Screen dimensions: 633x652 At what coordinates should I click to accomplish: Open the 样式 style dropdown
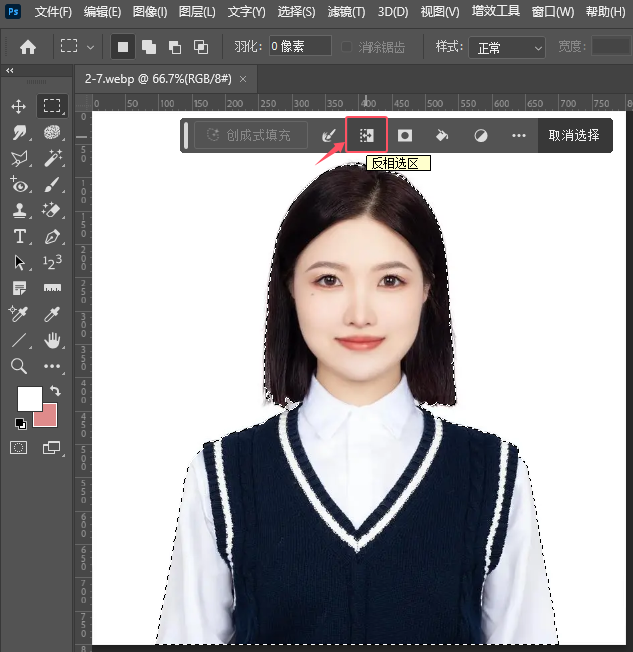[x=507, y=47]
